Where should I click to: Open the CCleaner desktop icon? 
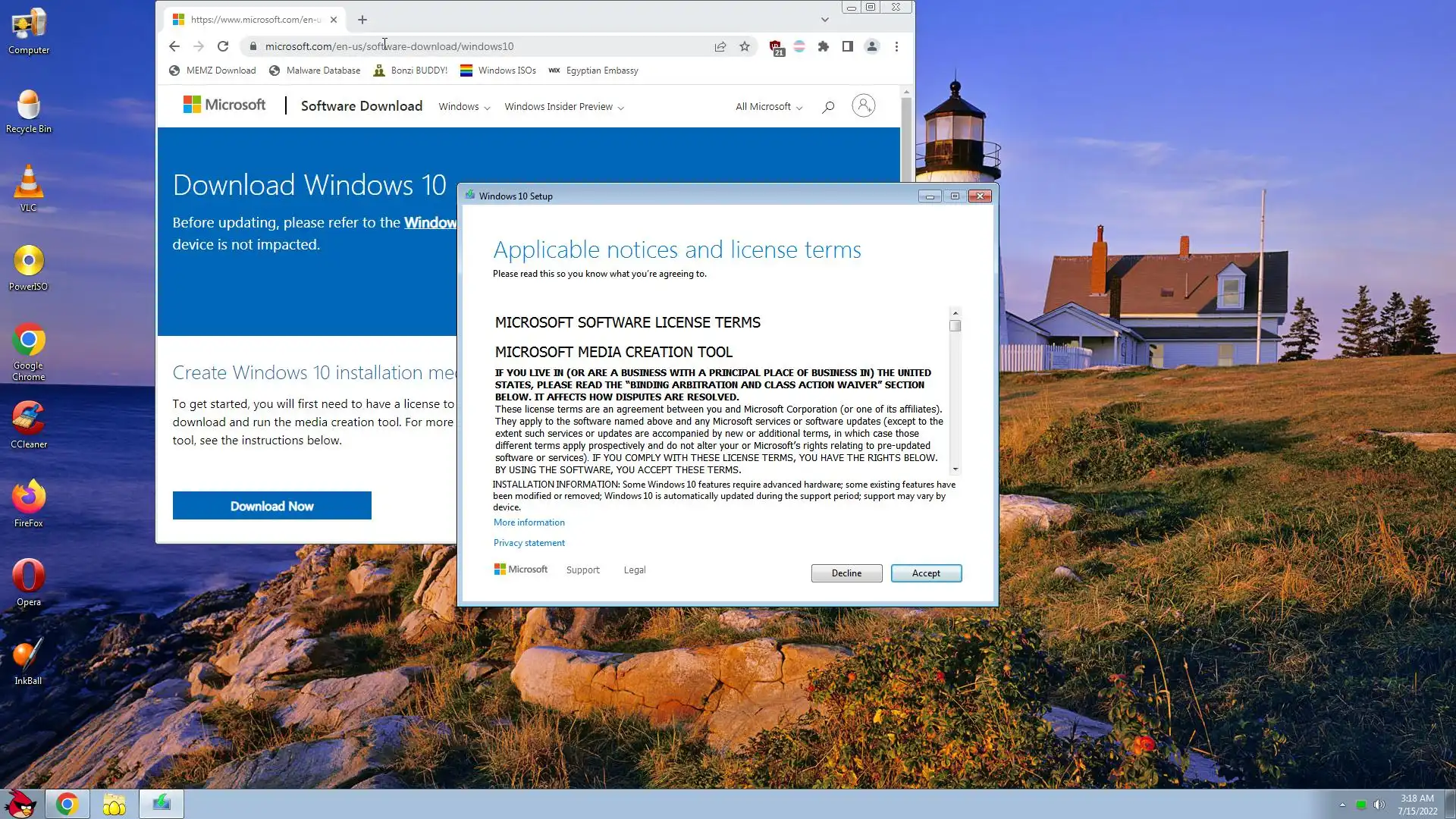[x=29, y=423]
